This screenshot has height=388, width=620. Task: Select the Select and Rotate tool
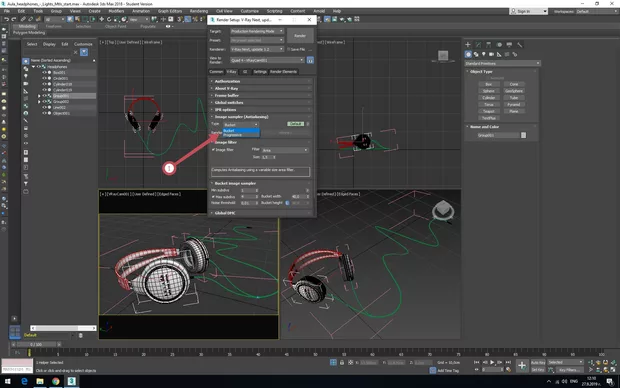tap(109, 19)
